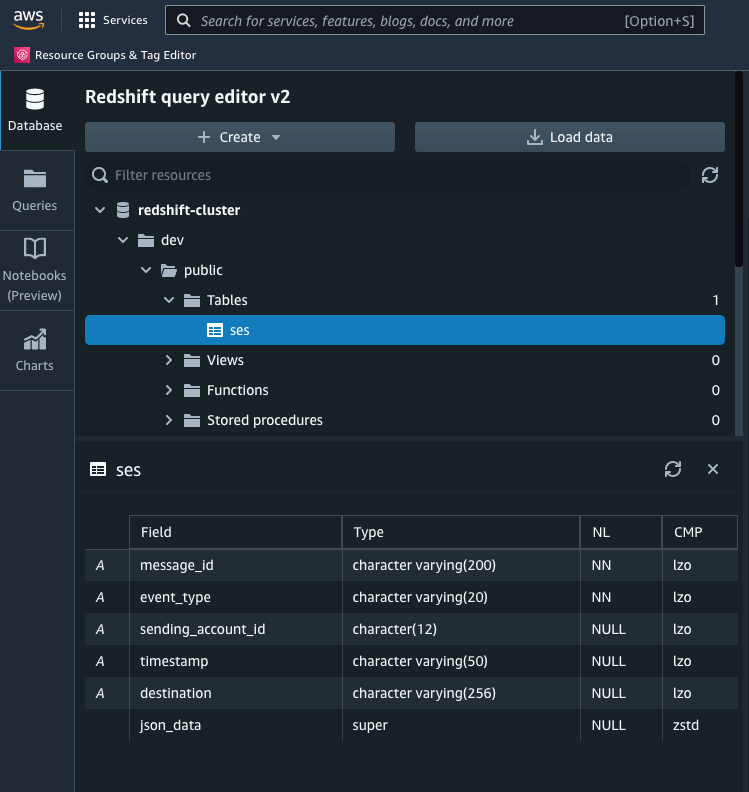Image resolution: width=749 pixels, height=792 pixels.
Task: Click the magnifier icon in Filter resources
Action: [100, 175]
